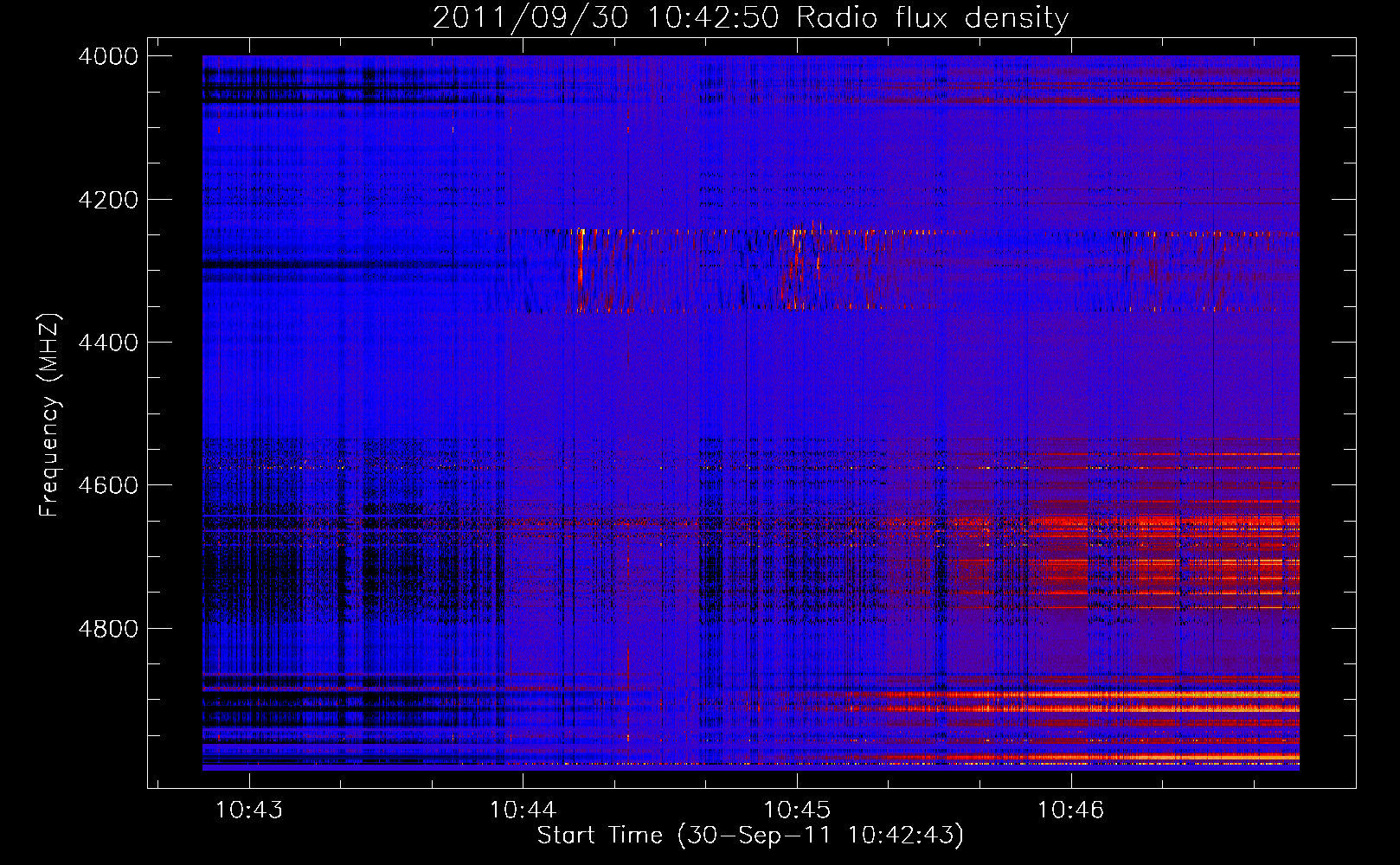The width and height of the screenshot is (1400, 865).
Task: Click the 10:45 time tick label
Action: tap(797, 810)
